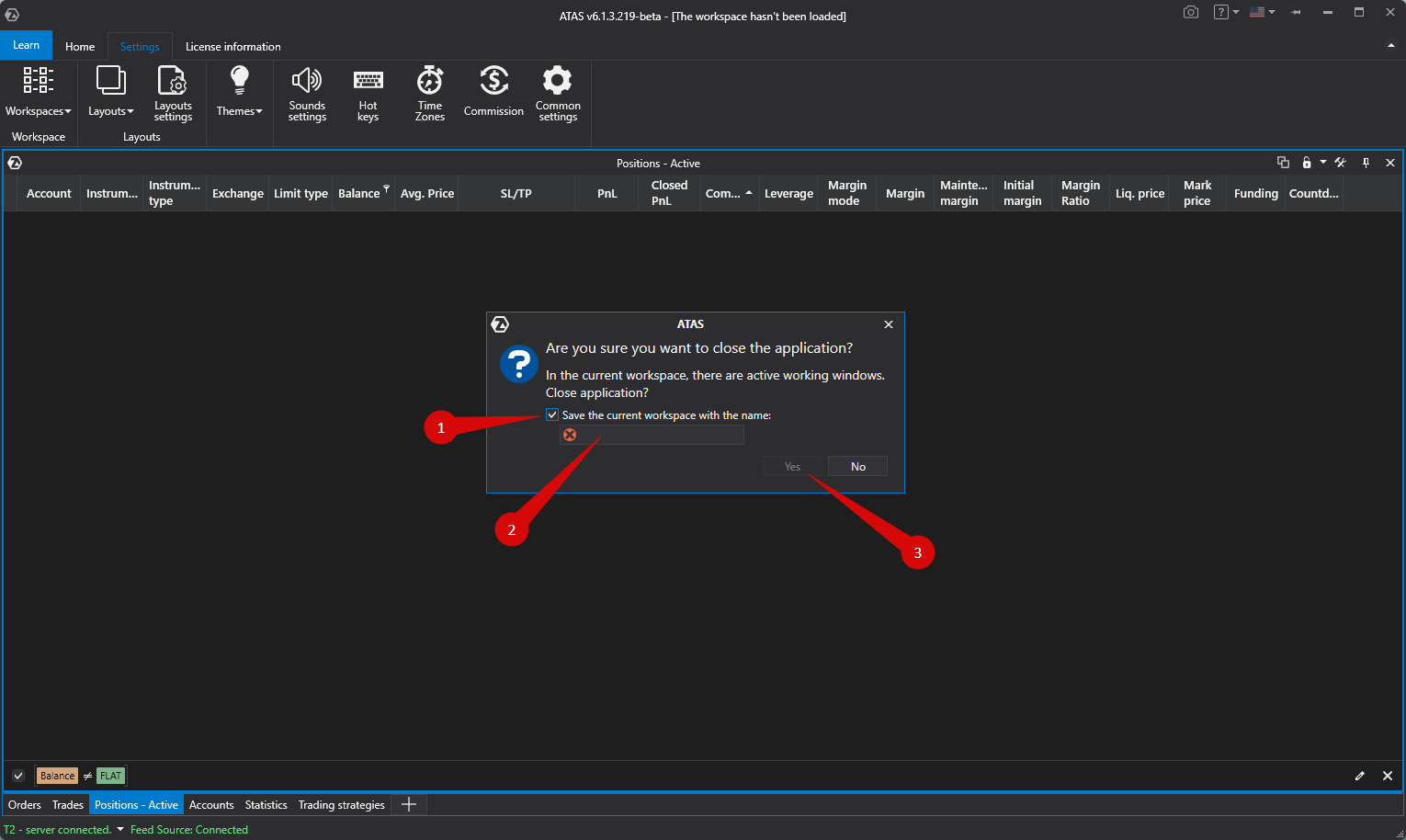Click the Positions panel ATAS logo icon
This screenshot has width=1406, height=840.
point(15,163)
